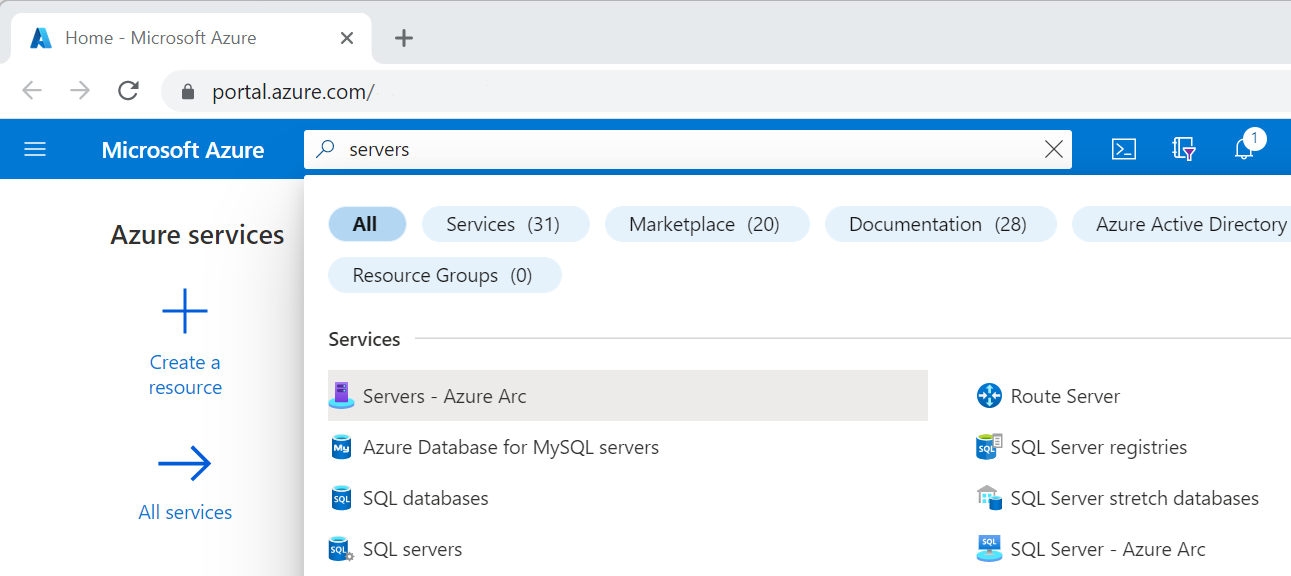Image resolution: width=1291 pixels, height=576 pixels.
Task: Filter results by Services (31)
Action: coord(505,225)
